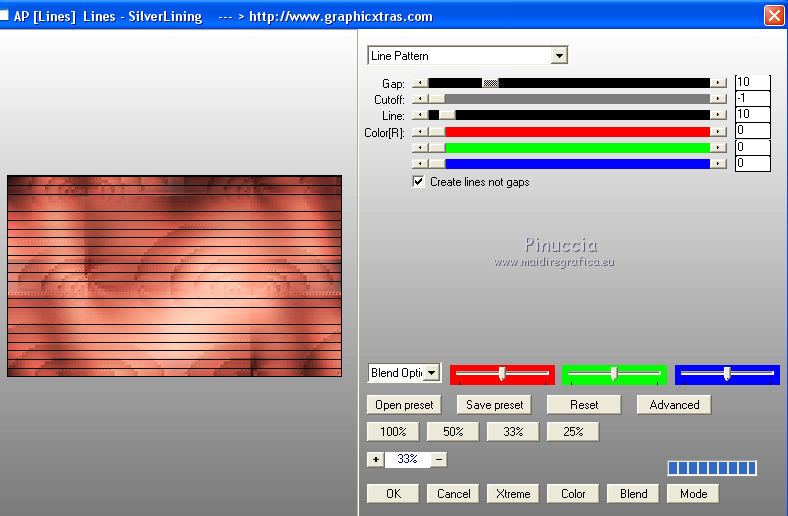Click the Line slider track

click(x=569, y=115)
